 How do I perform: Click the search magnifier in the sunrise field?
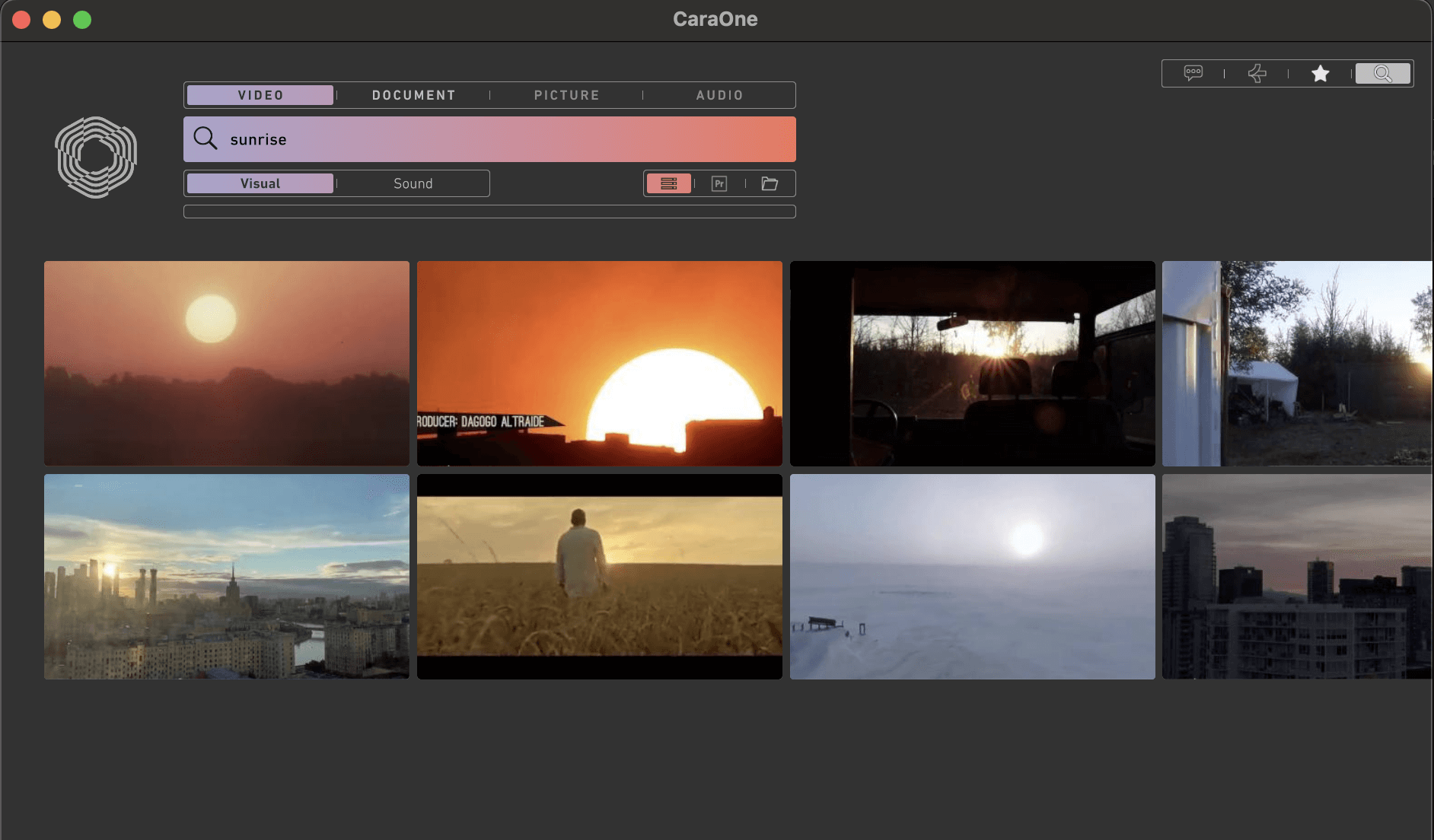click(205, 138)
